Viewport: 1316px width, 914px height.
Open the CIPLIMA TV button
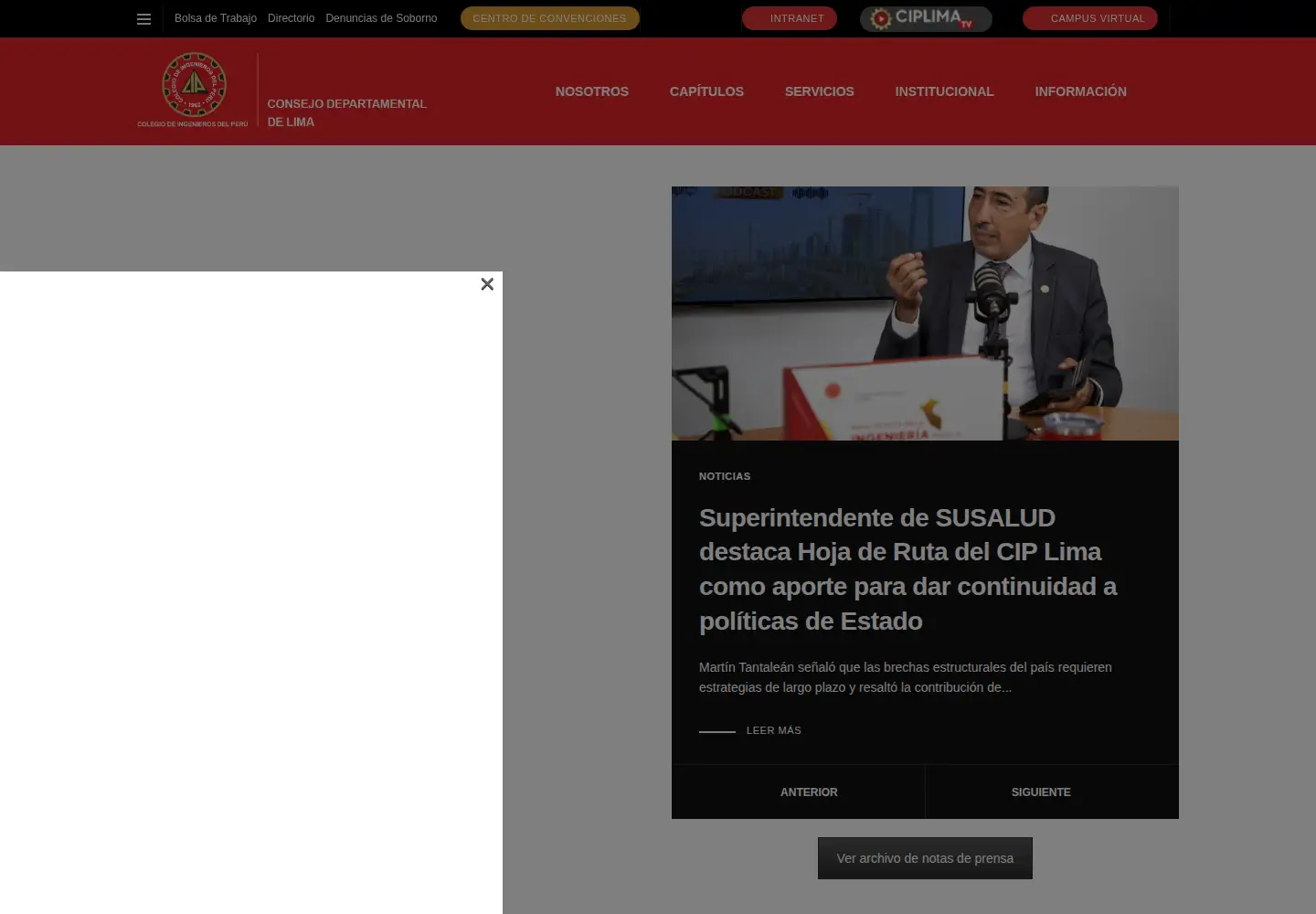(x=926, y=18)
